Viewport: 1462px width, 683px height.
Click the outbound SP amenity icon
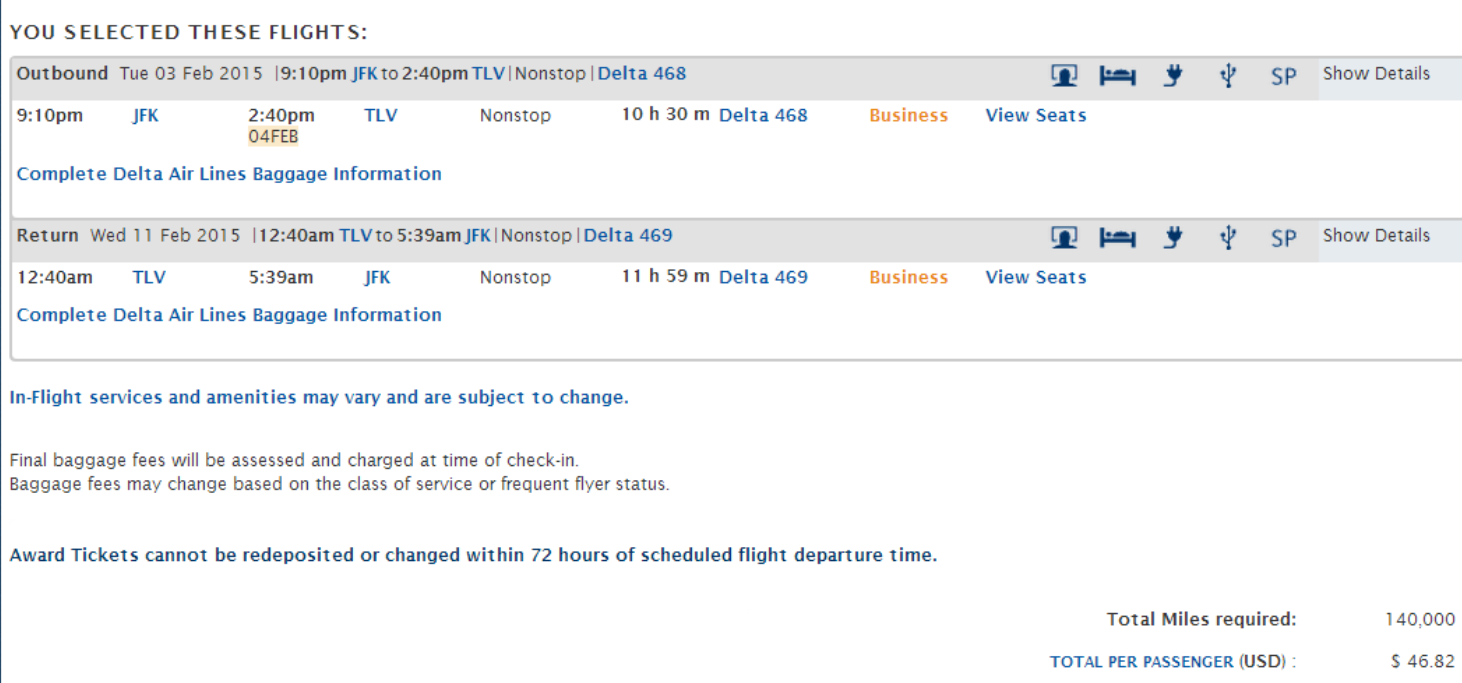click(1283, 76)
